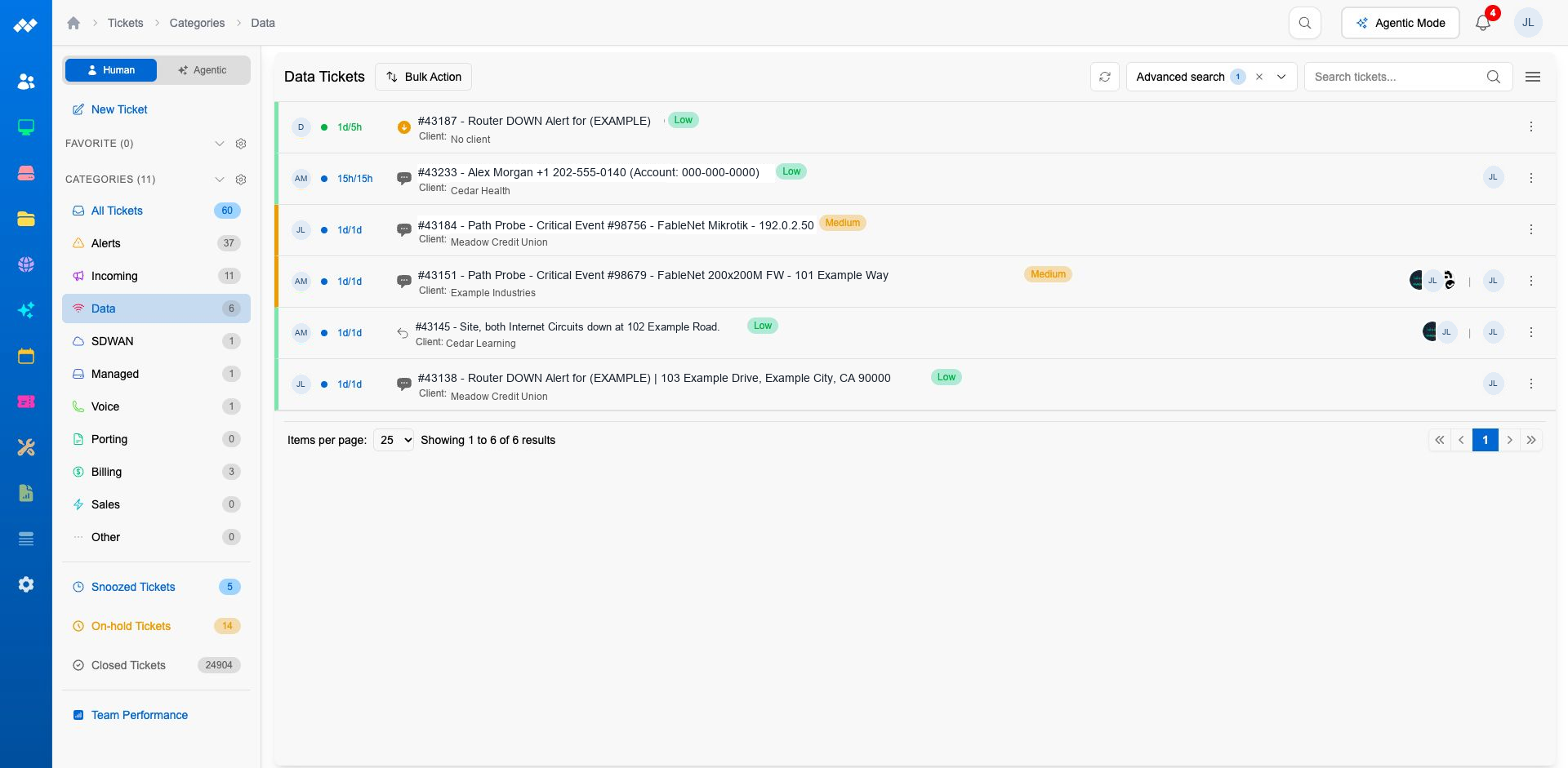
Task: Open On-hold Tickets list
Action: pos(156,626)
